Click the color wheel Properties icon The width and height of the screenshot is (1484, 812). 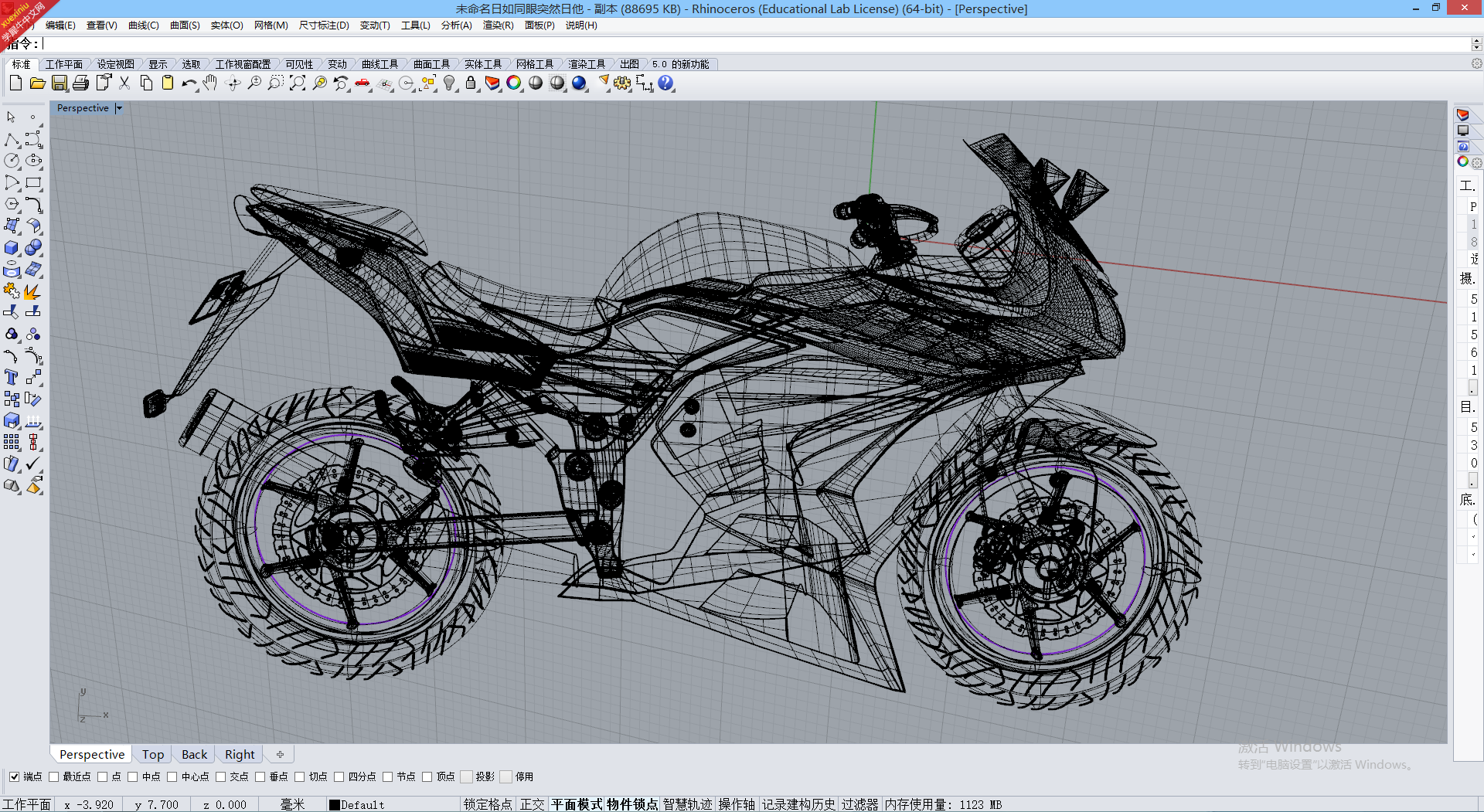point(514,83)
